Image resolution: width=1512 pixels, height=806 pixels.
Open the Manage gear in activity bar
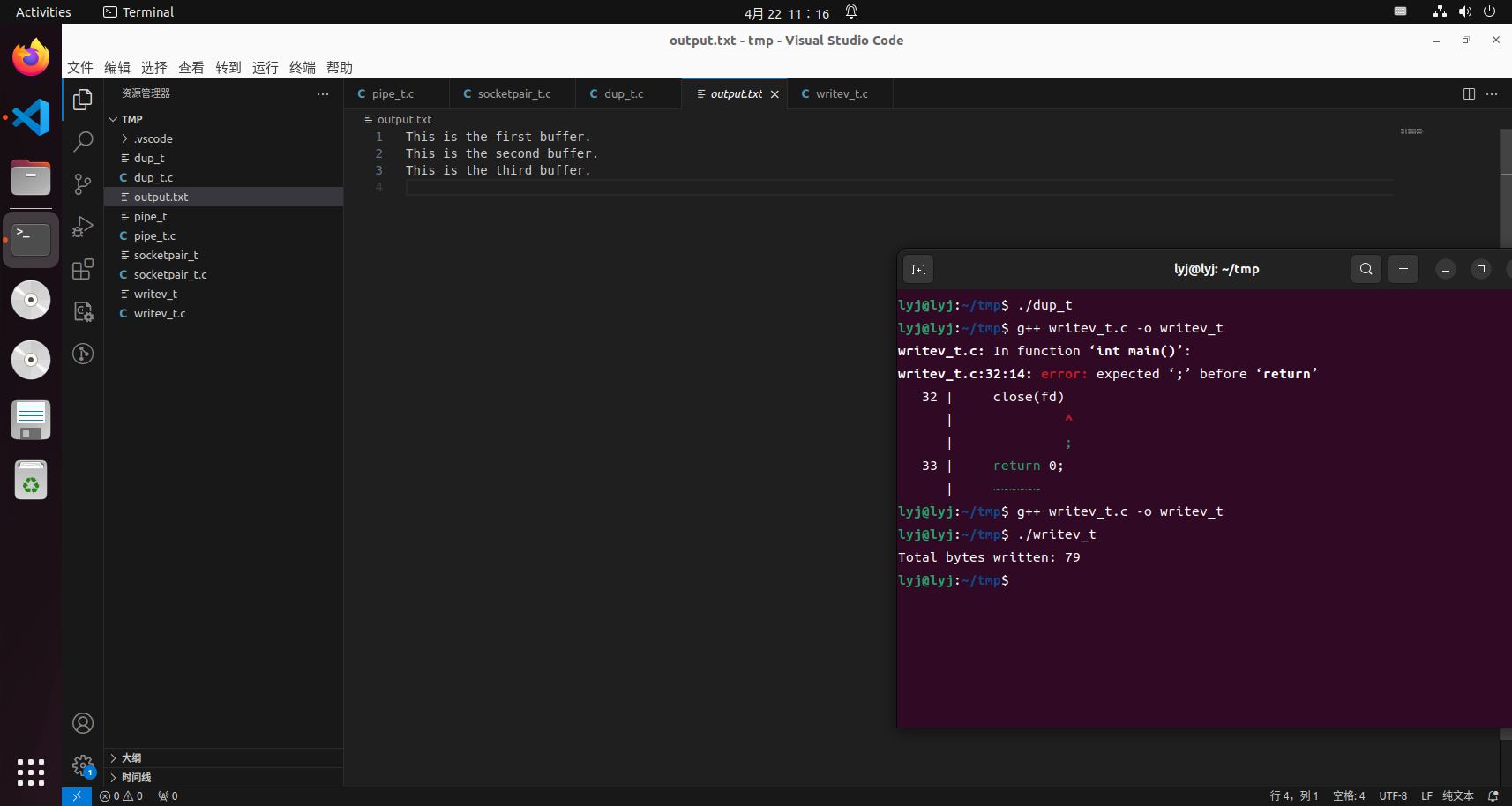click(x=83, y=765)
